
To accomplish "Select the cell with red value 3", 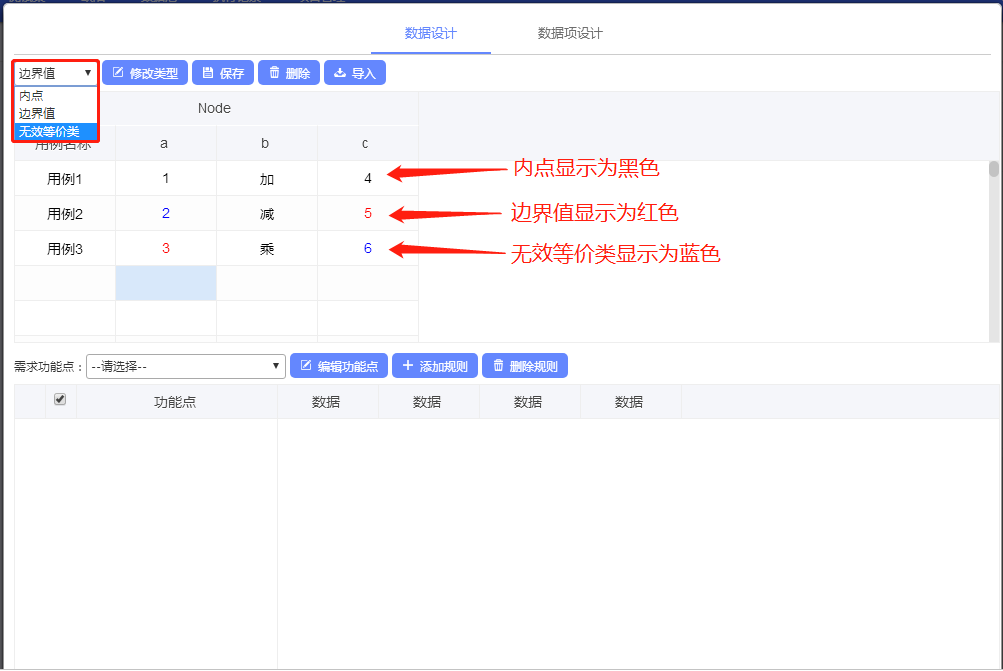I will click(x=166, y=249).
